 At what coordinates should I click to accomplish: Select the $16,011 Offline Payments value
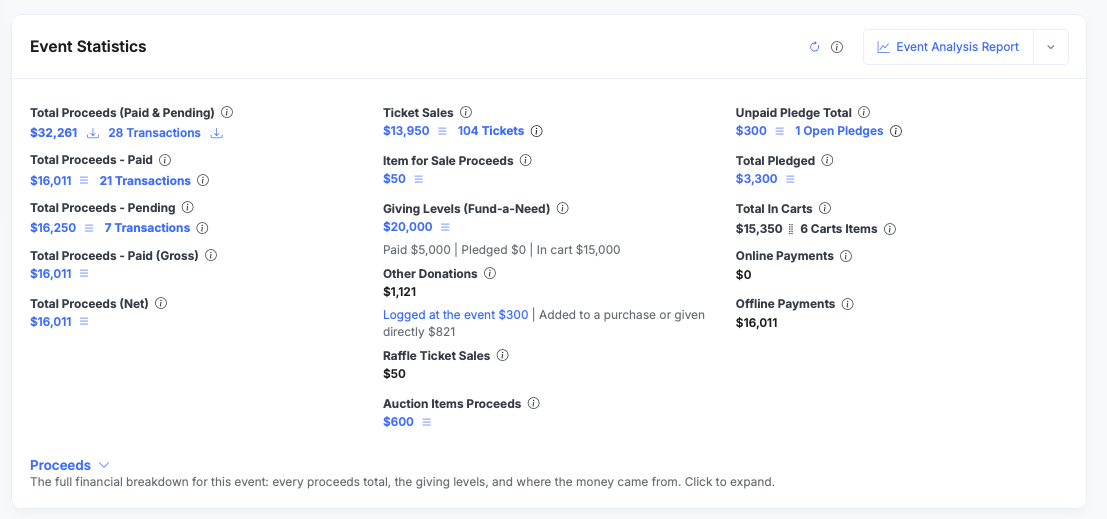[756, 323]
